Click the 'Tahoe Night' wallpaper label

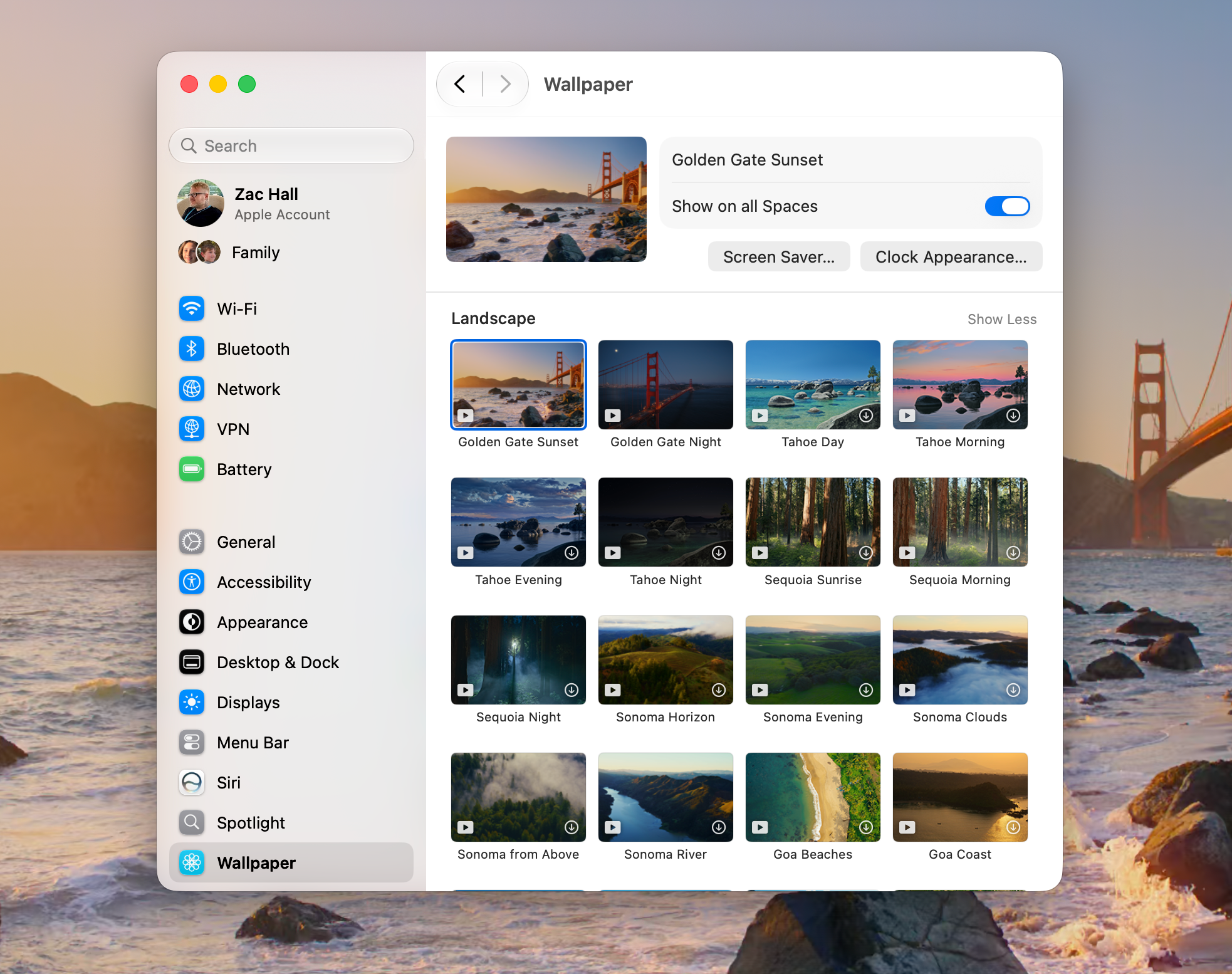666,580
